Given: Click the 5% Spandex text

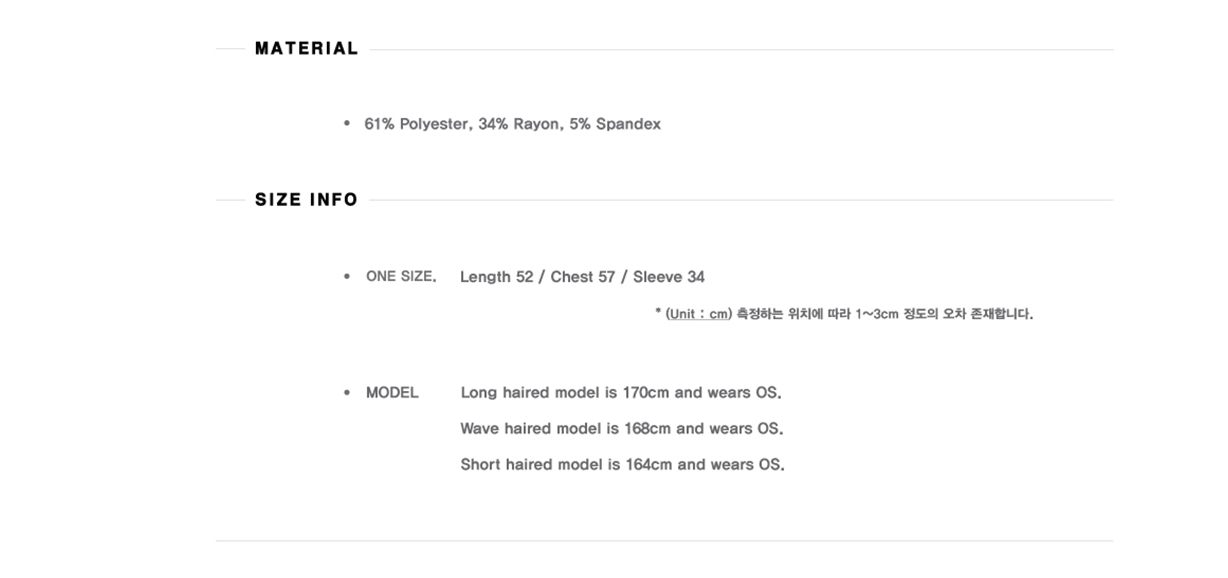Looking at the screenshot, I should click(615, 125).
